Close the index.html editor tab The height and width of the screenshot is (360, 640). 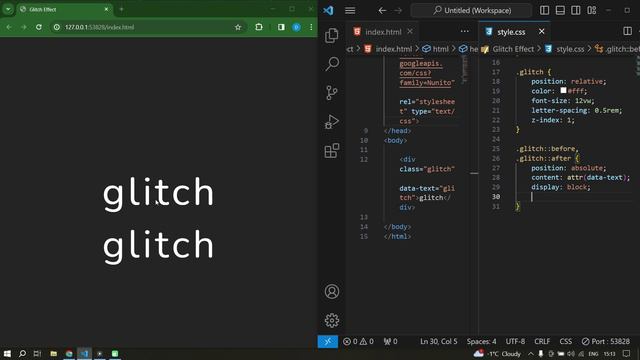pos(410,31)
